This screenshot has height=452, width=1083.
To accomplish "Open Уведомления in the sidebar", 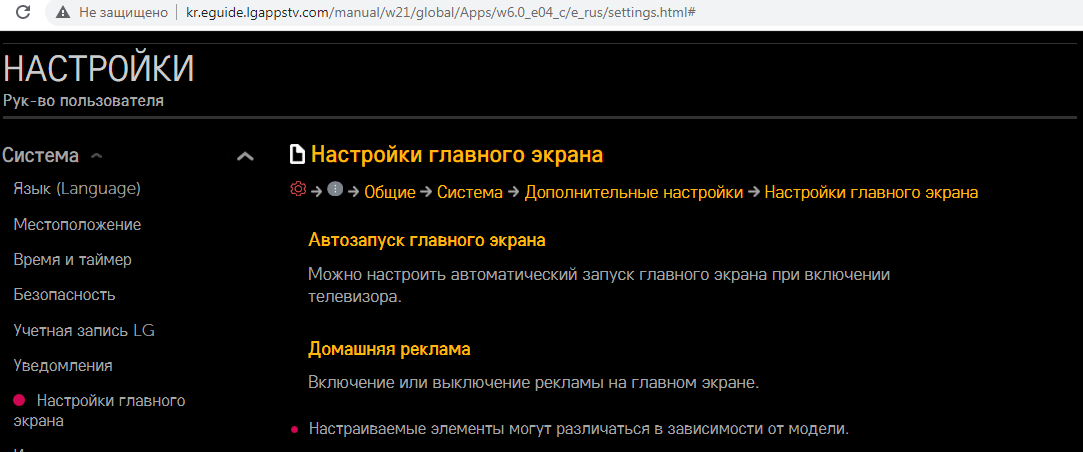I will (x=63, y=366).
